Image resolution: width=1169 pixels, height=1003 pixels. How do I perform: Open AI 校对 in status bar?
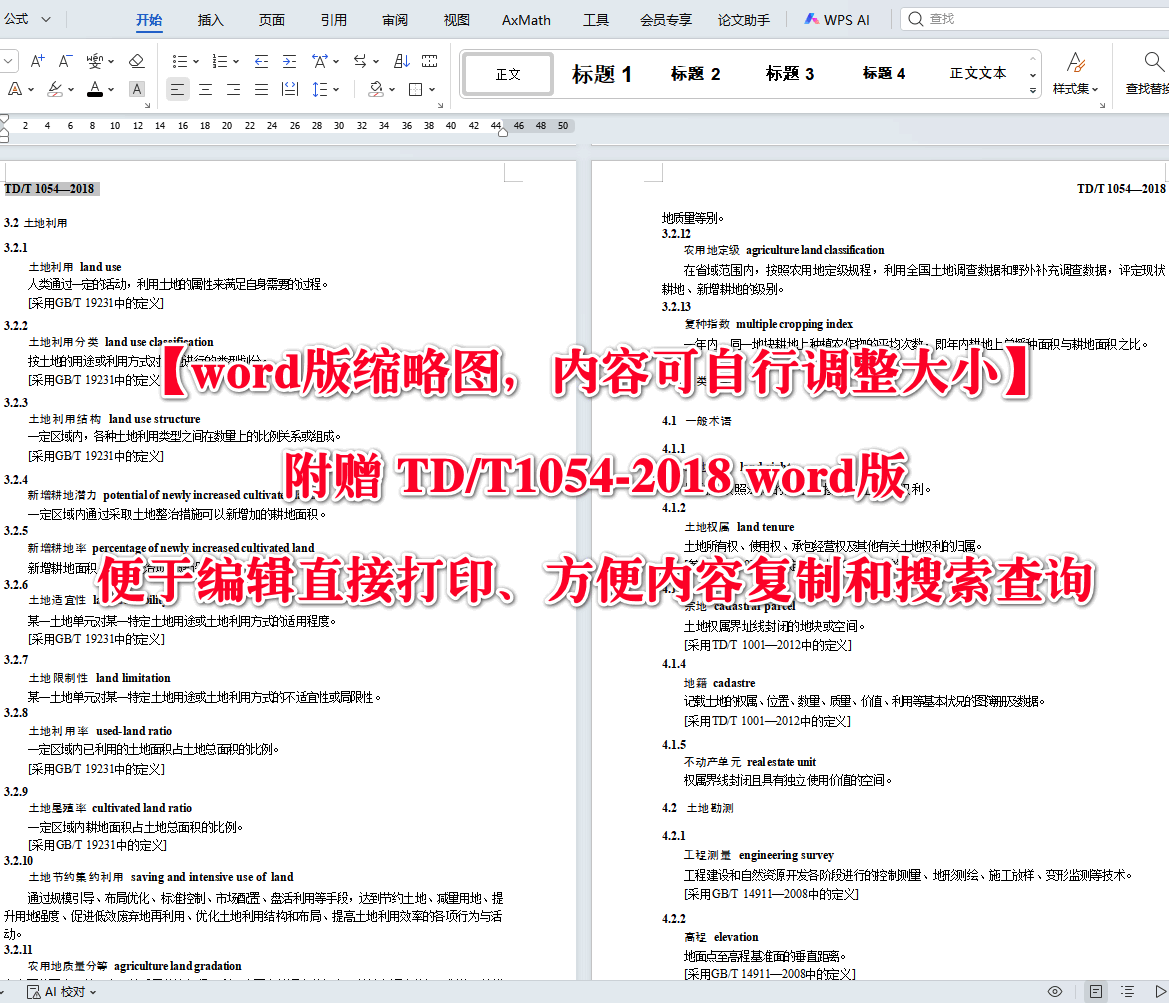61,992
